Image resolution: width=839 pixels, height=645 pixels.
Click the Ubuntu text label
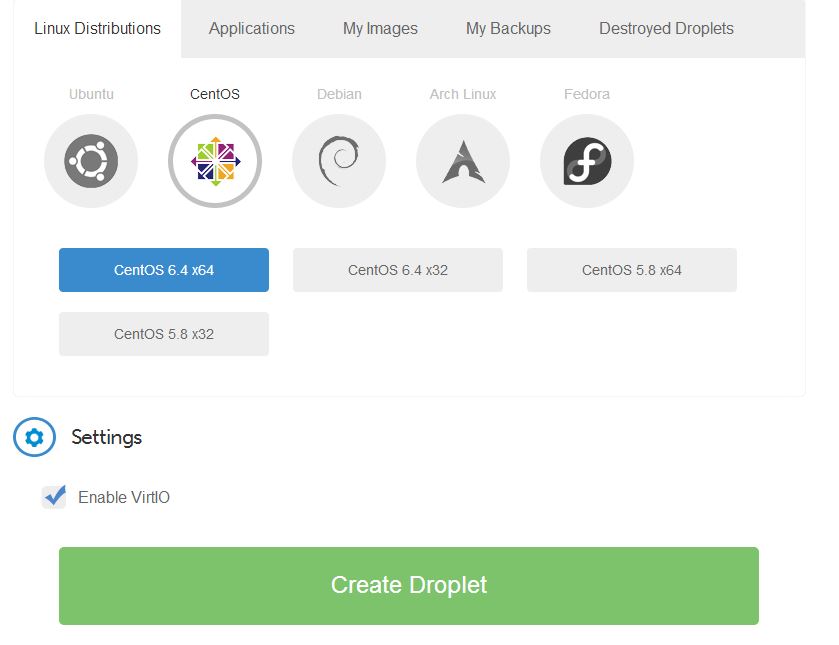point(91,94)
